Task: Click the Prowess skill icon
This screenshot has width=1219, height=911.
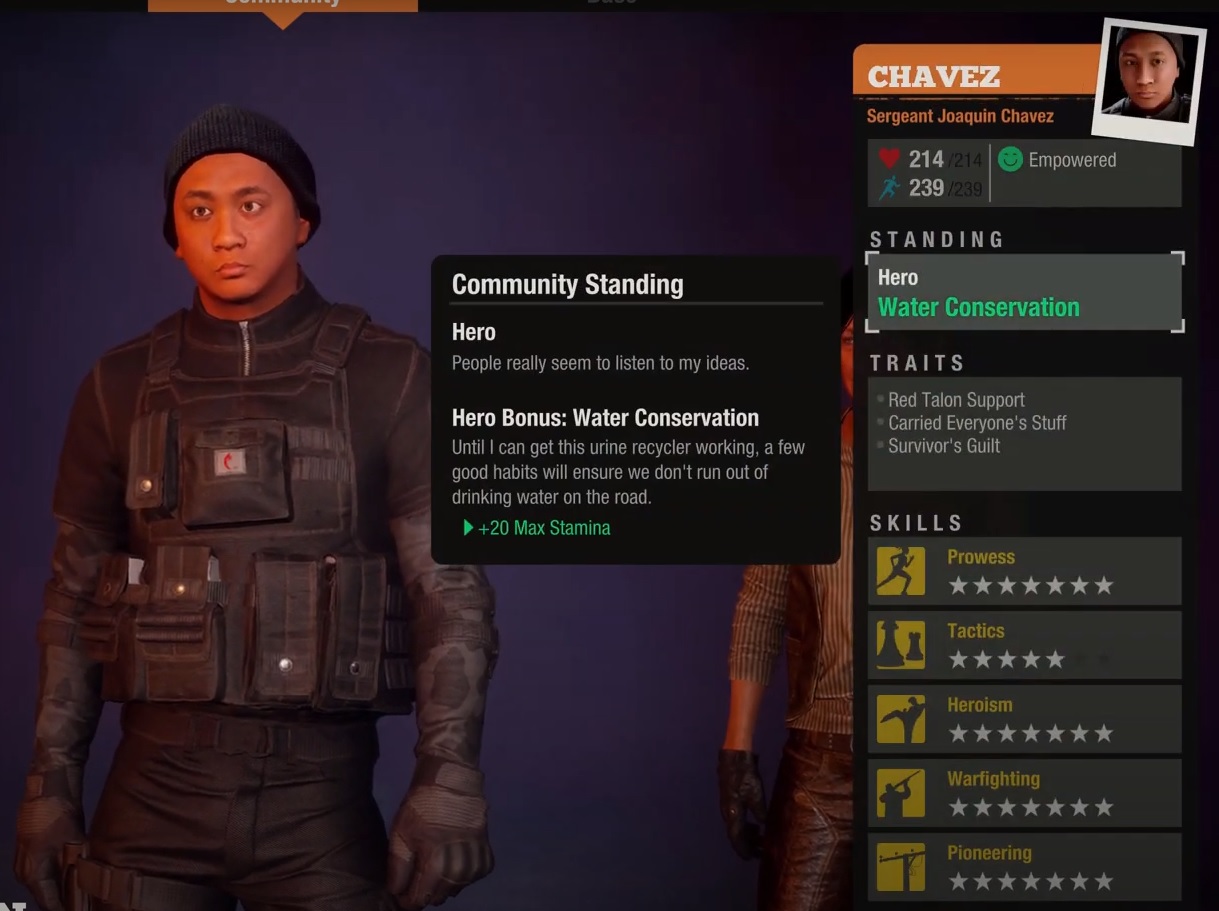Action: [x=901, y=571]
